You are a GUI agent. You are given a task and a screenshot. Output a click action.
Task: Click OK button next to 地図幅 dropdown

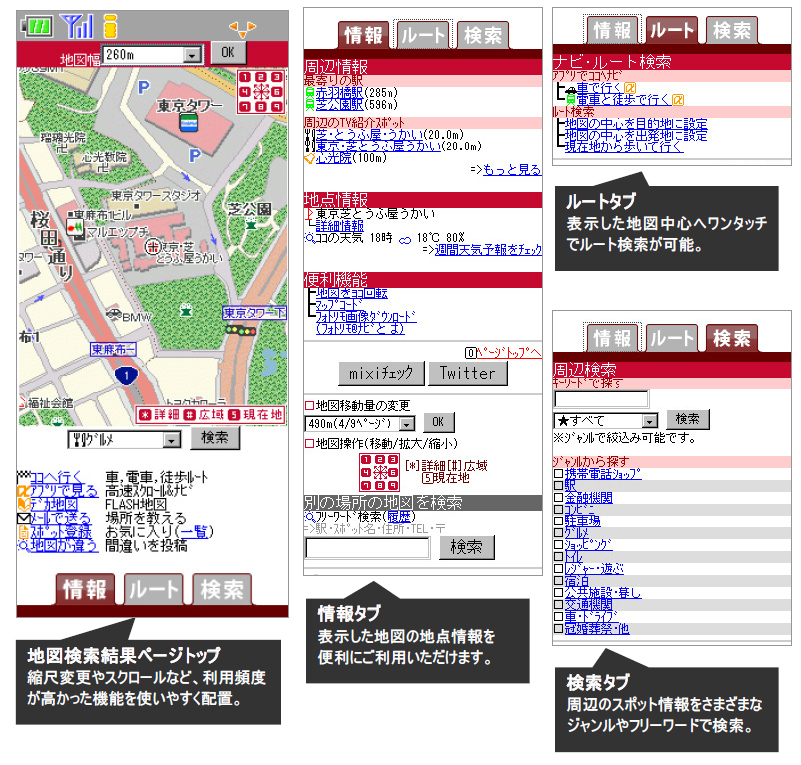(228, 52)
